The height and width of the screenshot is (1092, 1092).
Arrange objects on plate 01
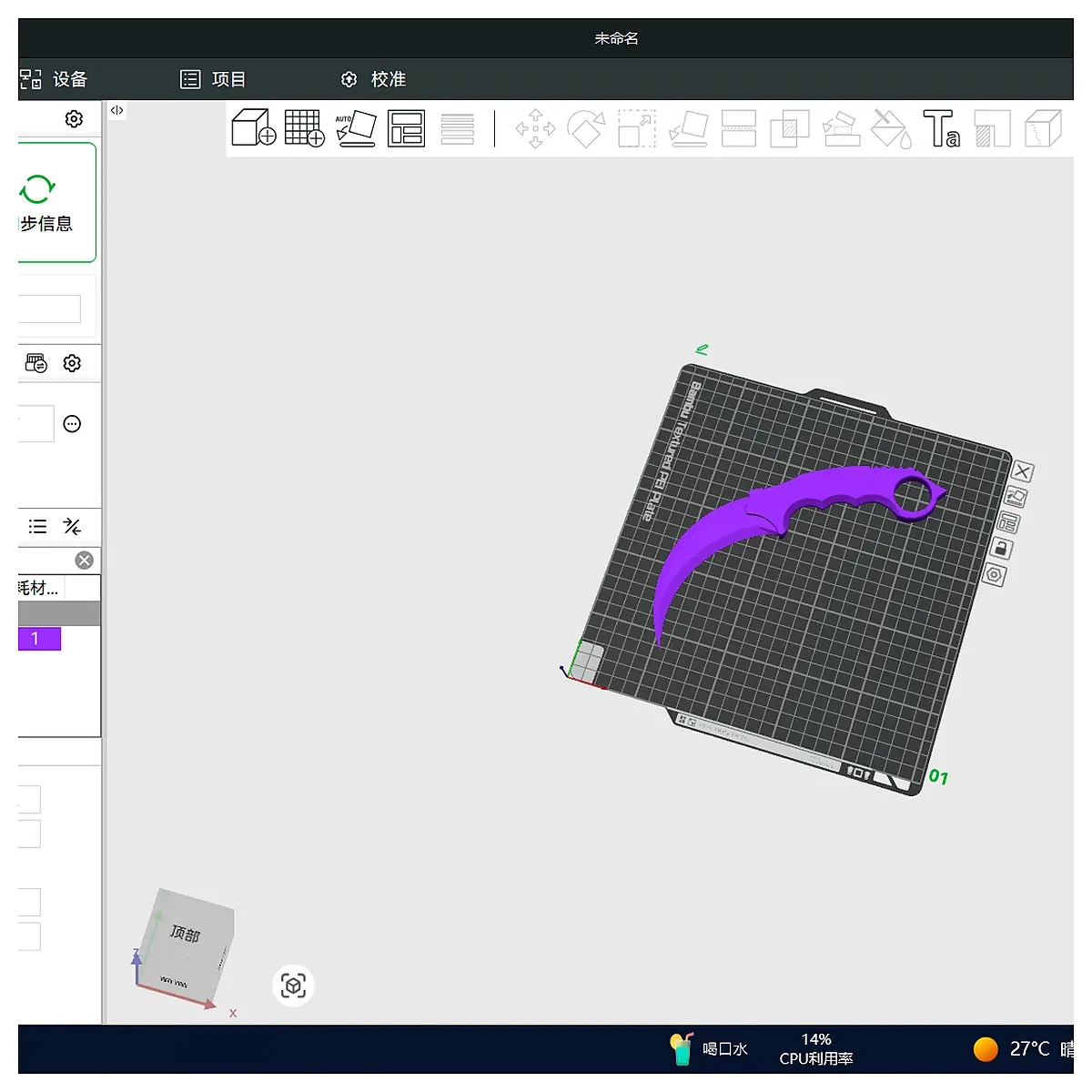1008,522
